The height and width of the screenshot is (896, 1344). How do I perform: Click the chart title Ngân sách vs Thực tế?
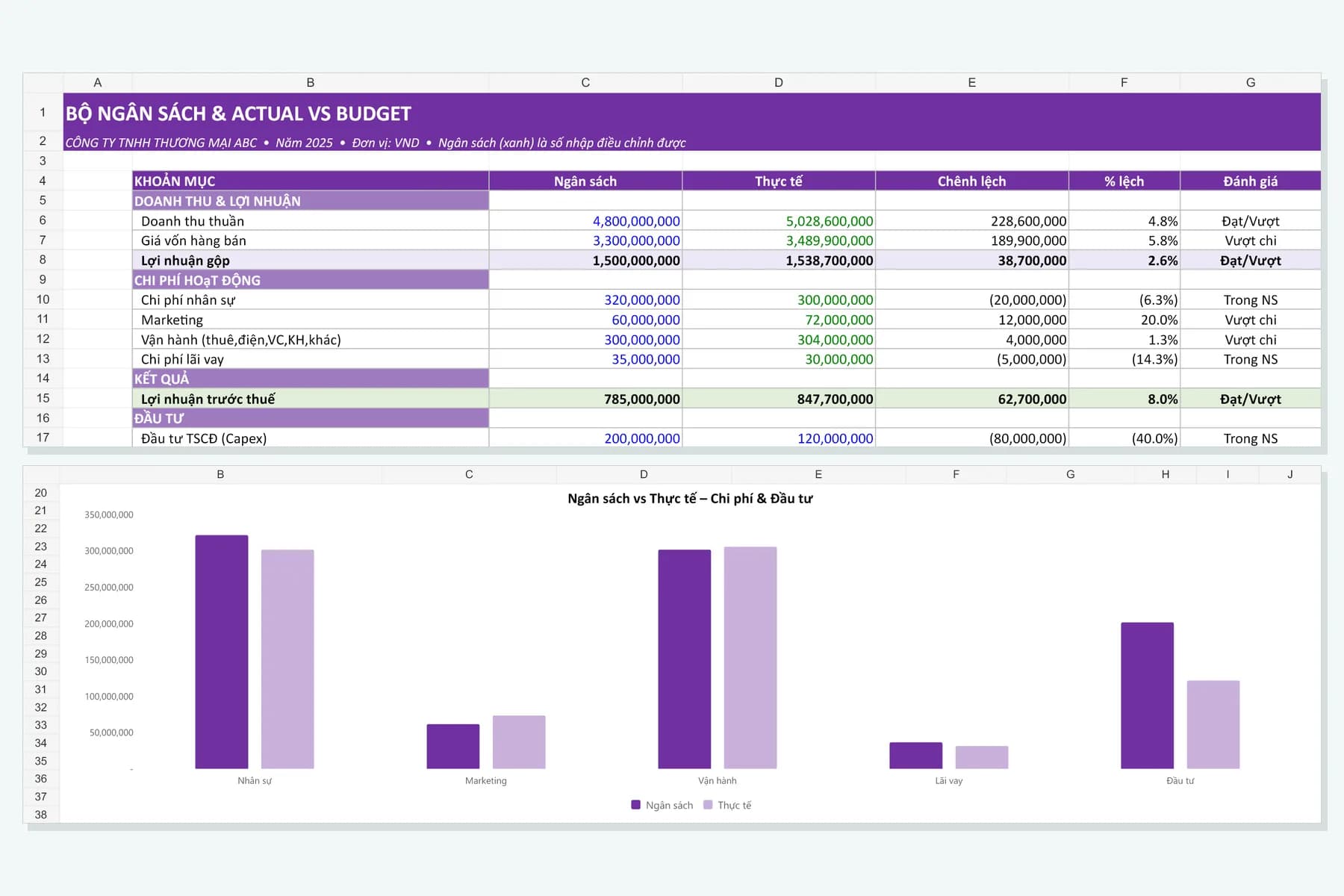pyautogui.click(x=690, y=499)
